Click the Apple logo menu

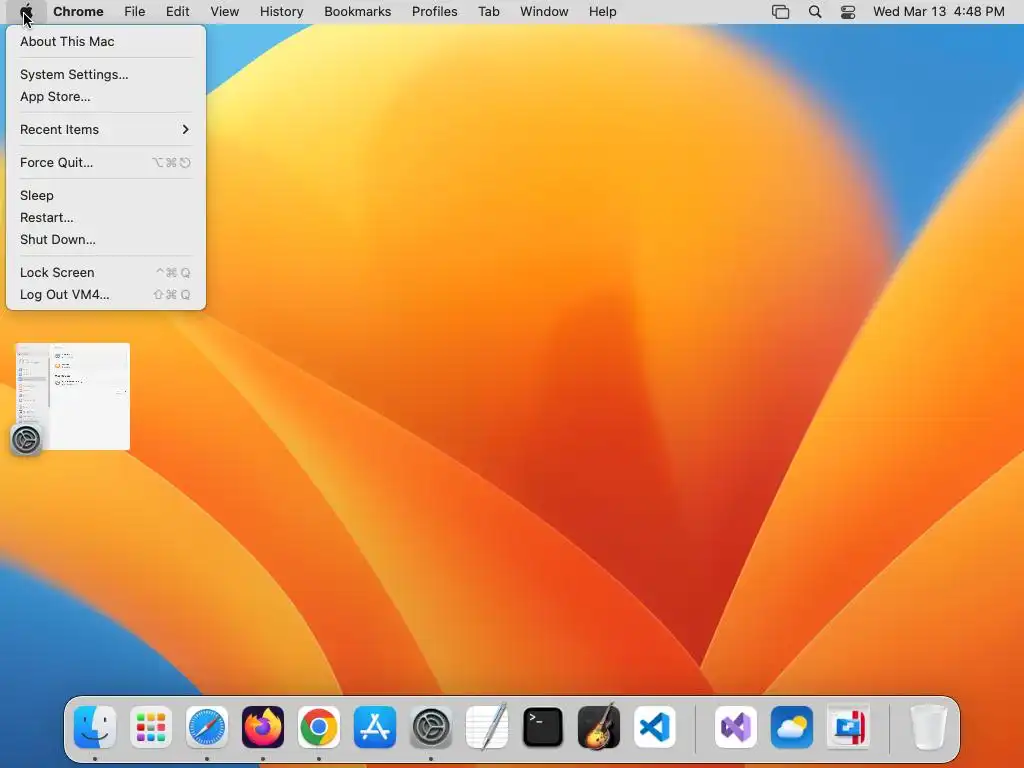point(26,12)
